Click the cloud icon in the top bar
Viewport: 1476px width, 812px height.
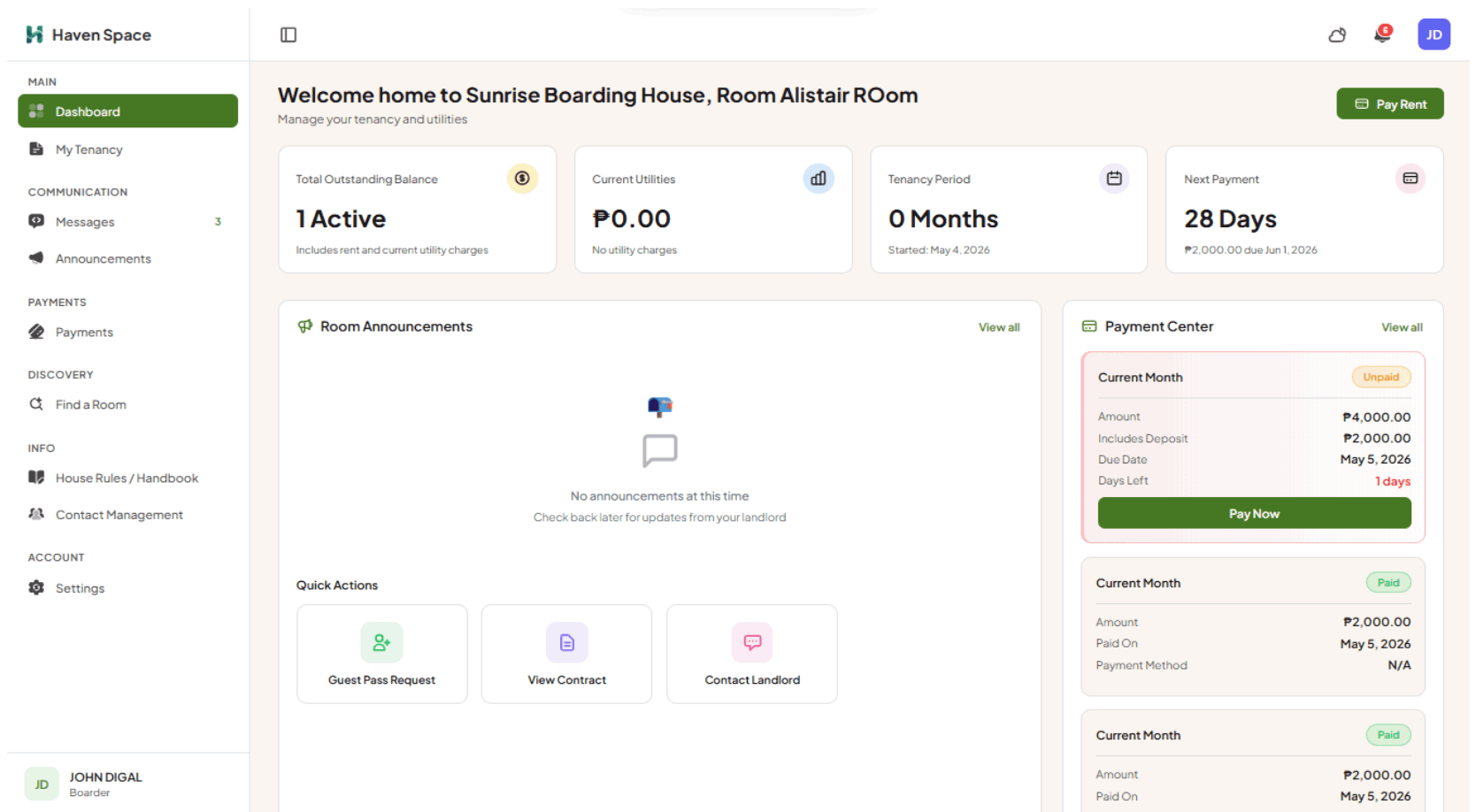tap(1337, 35)
